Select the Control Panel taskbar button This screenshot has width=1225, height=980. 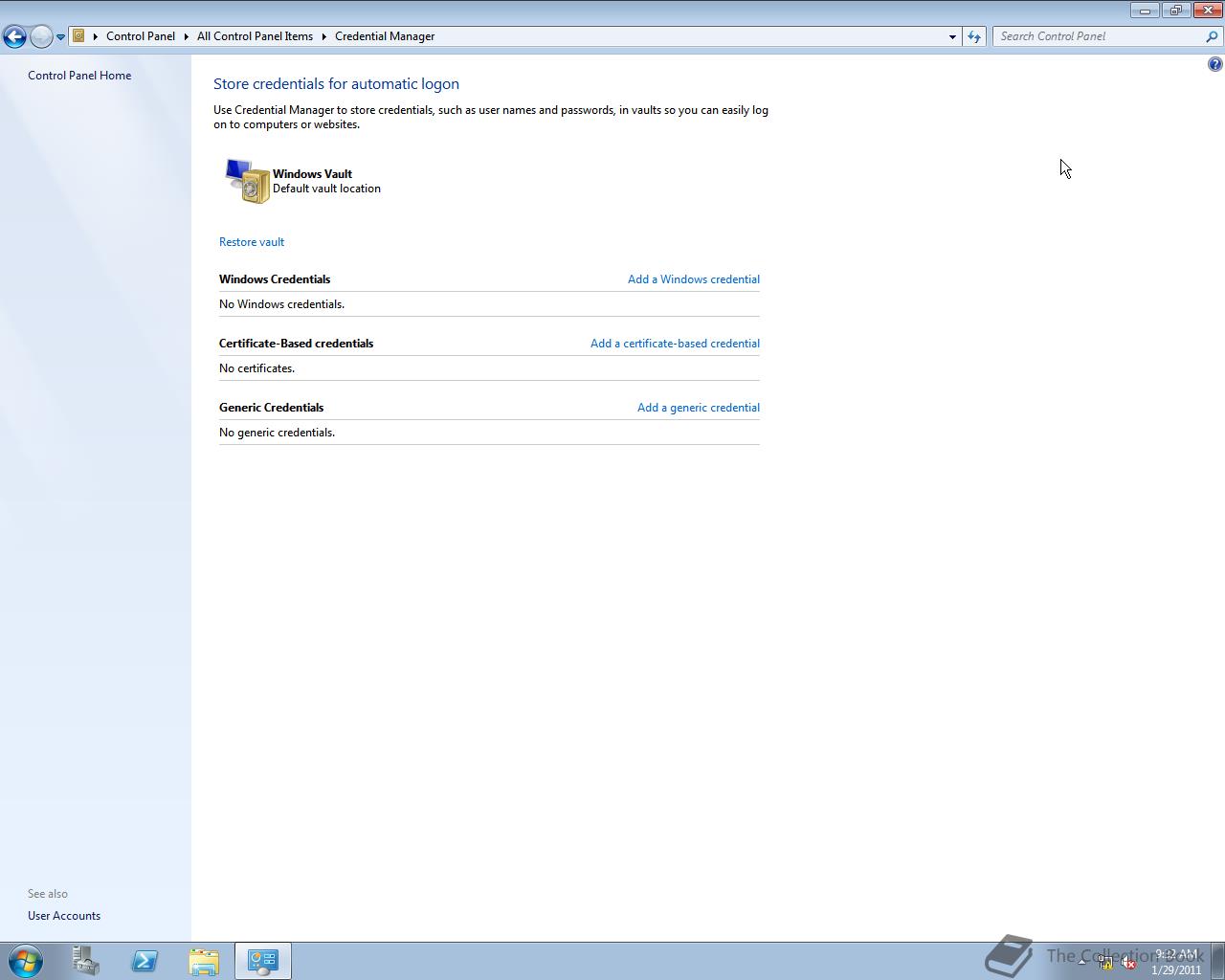[x=263, y=961]
